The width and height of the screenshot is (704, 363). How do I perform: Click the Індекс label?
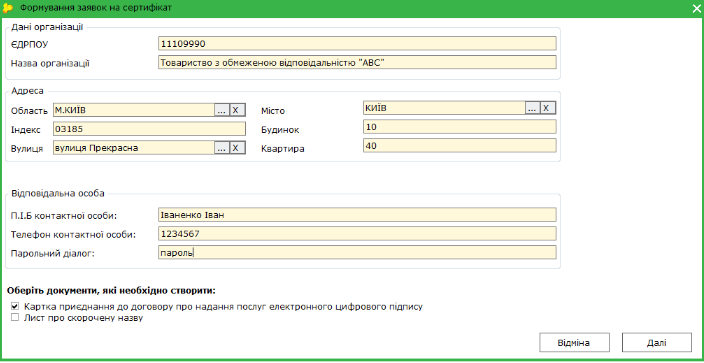(x=26, y=130)
